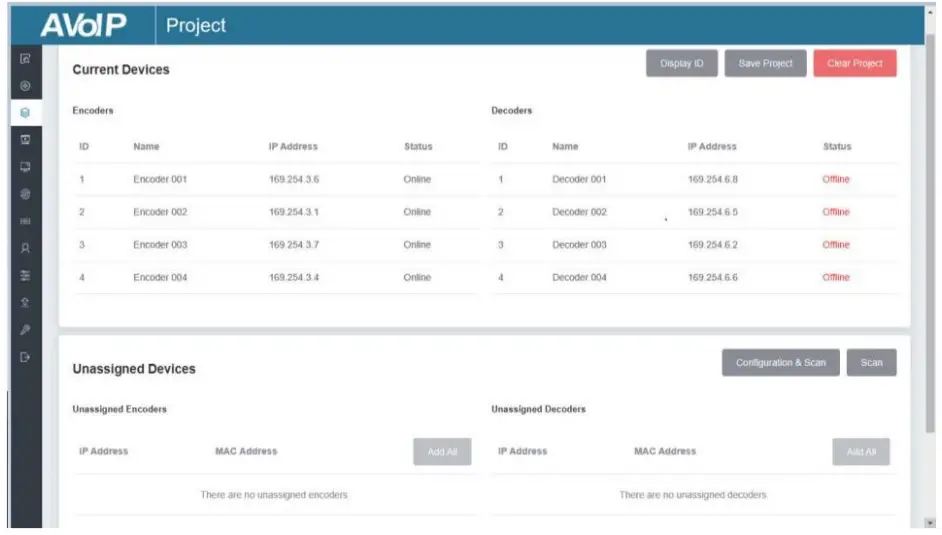Select the Decoder 004 name cell
Screen dimensions: 942x535
click(x=579, y=277)
